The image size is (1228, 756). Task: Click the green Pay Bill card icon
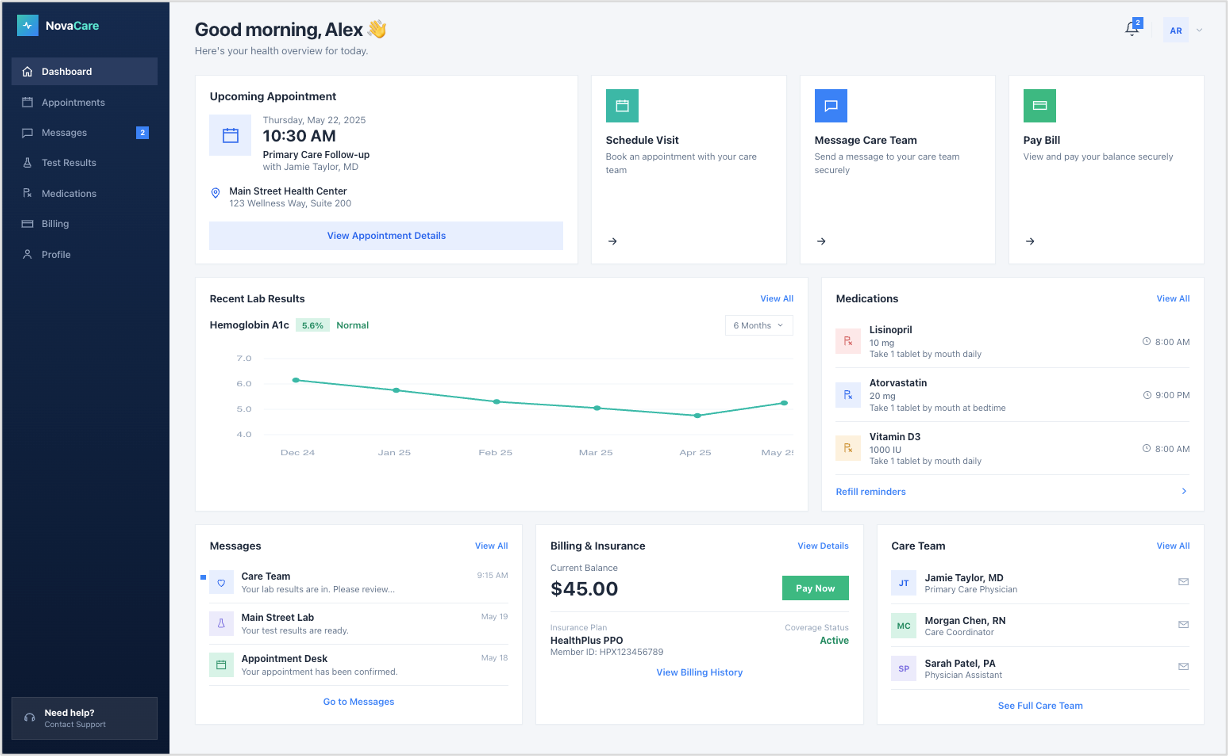[x=1039, y=105]
